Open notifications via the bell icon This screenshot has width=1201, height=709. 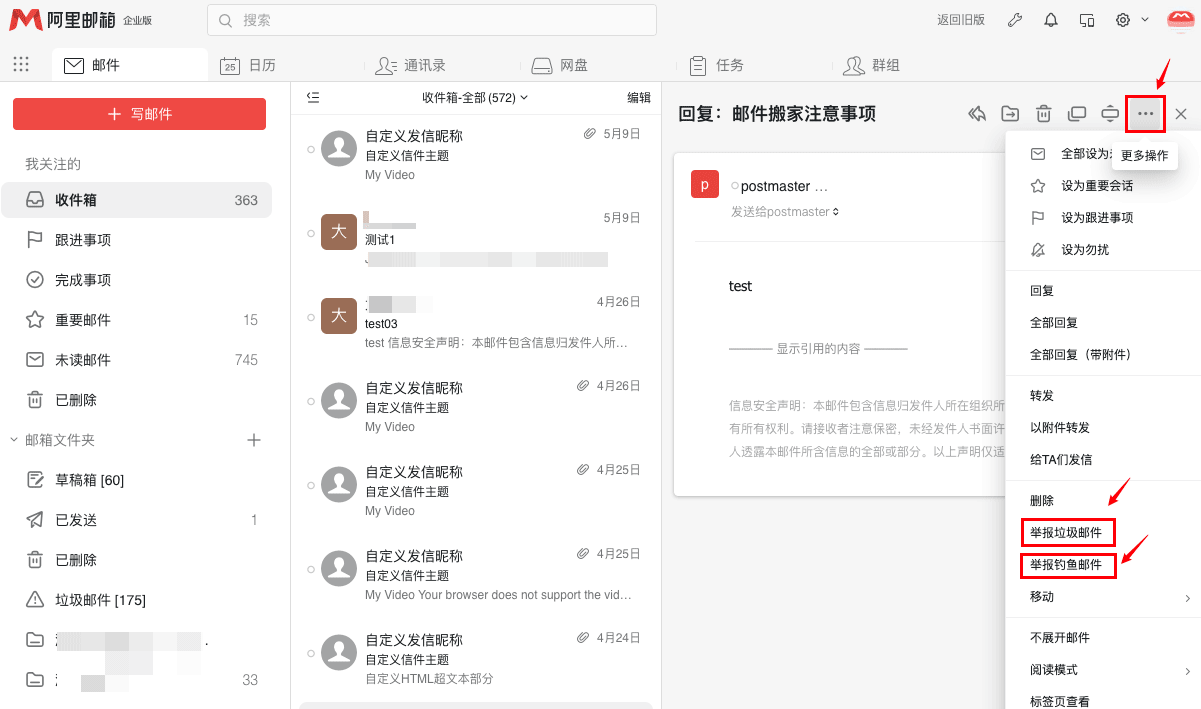coord(1050,19)
